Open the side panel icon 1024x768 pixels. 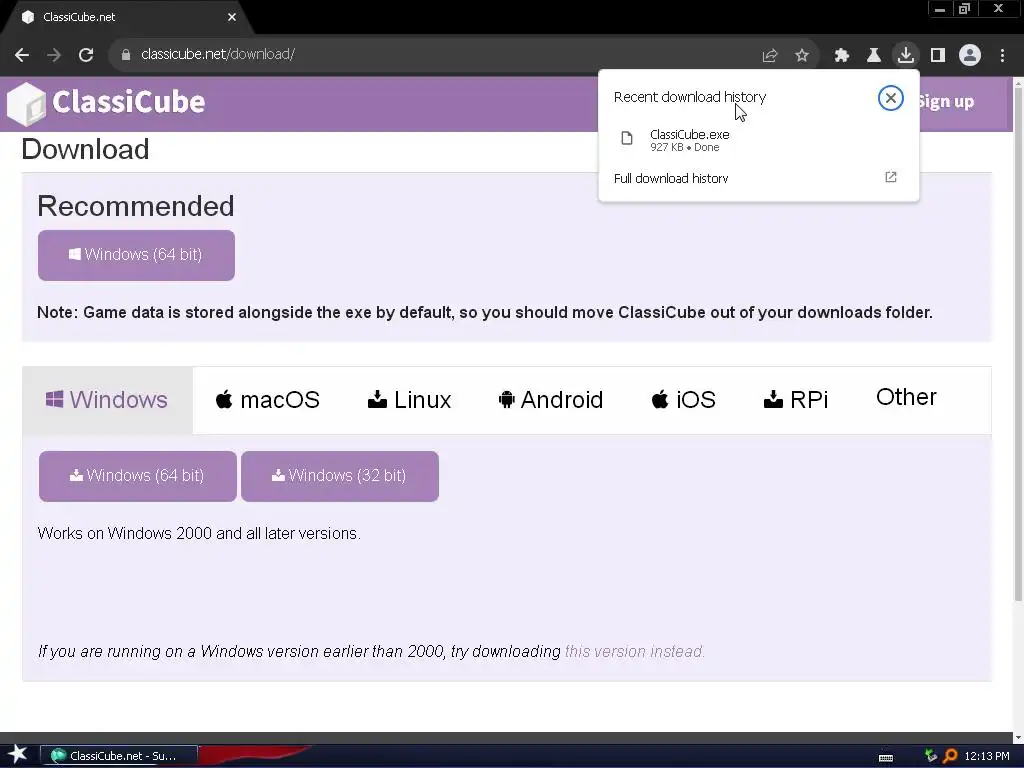pos(938,56)
